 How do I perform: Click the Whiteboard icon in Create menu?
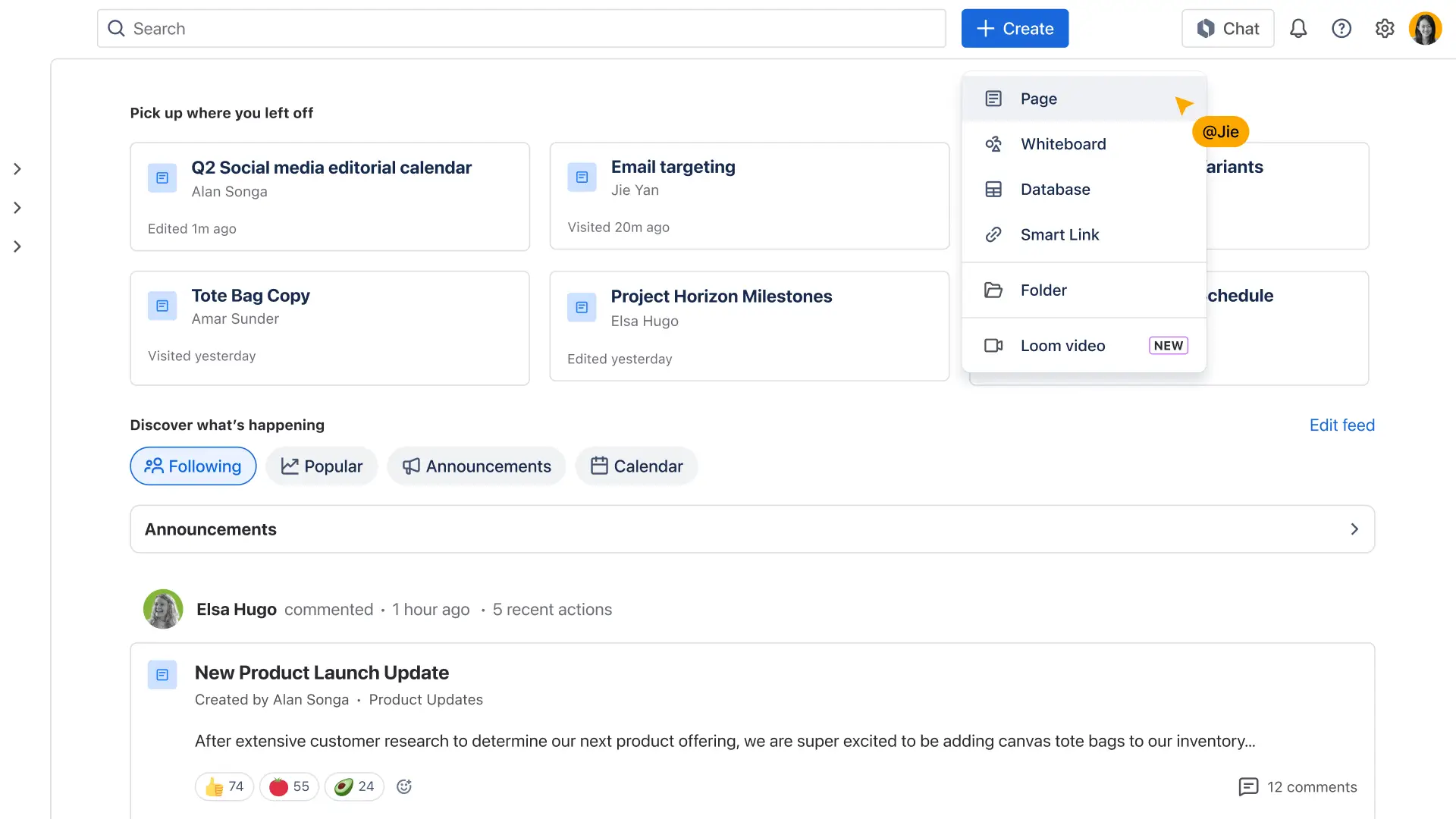click(993, 144)
